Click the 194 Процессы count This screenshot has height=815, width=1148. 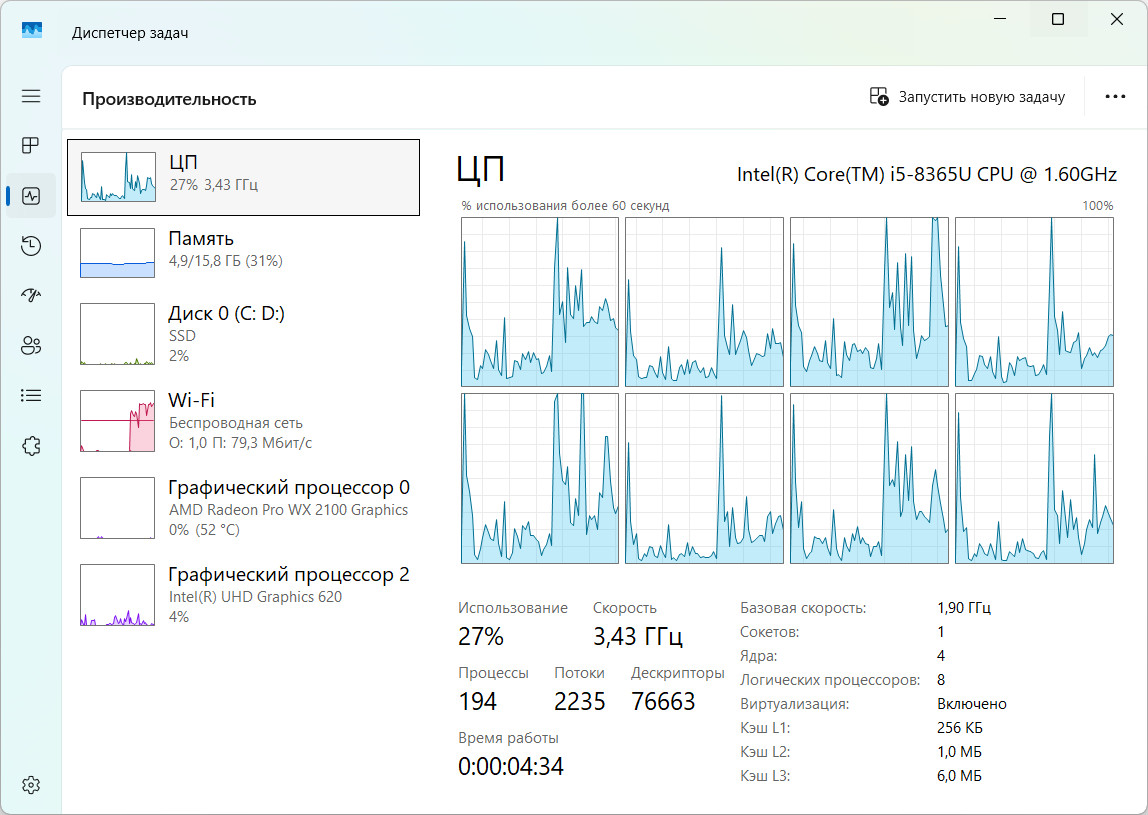tap(477, 702)
